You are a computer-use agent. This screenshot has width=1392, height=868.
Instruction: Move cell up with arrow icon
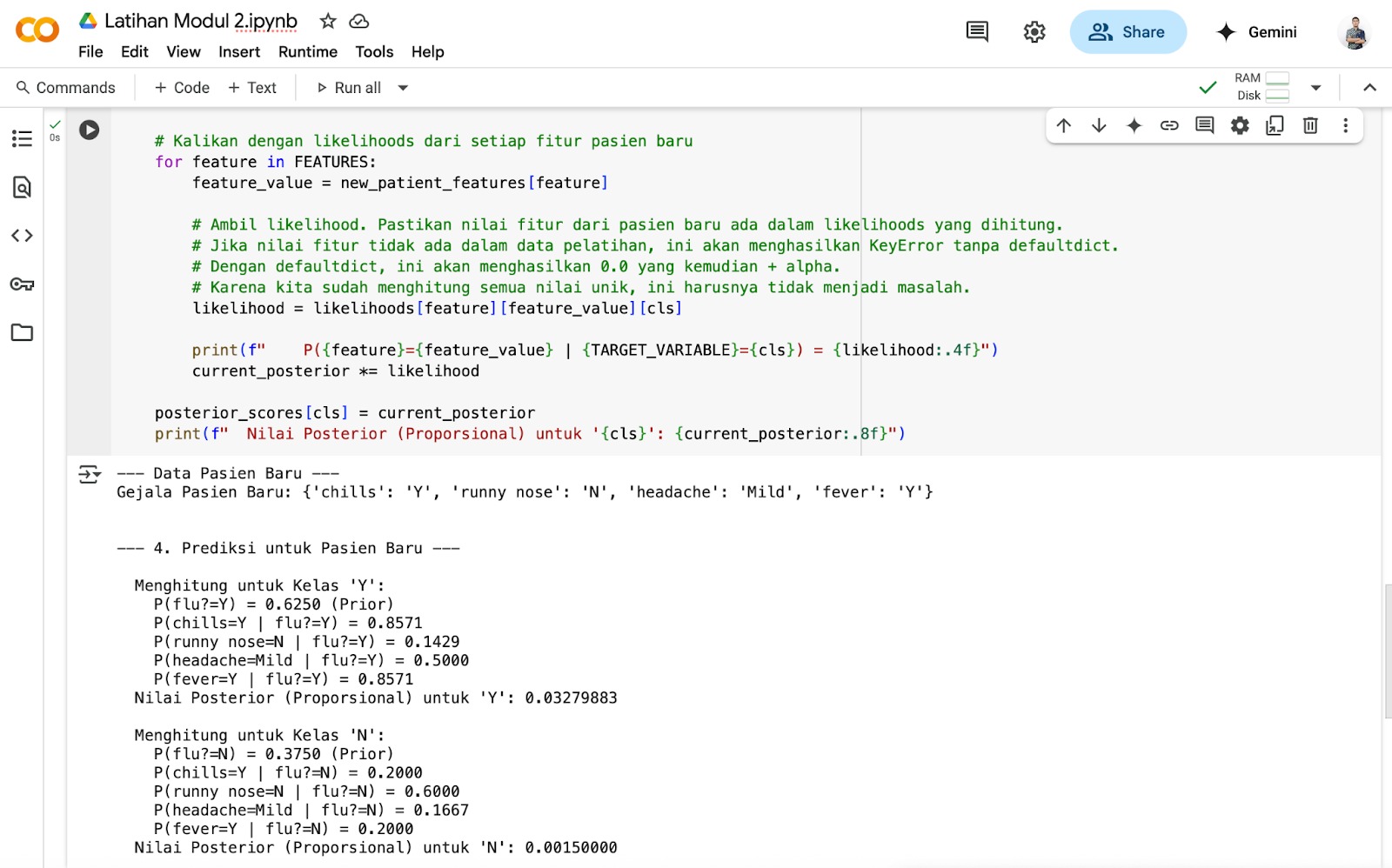[x=1063, y=125]
